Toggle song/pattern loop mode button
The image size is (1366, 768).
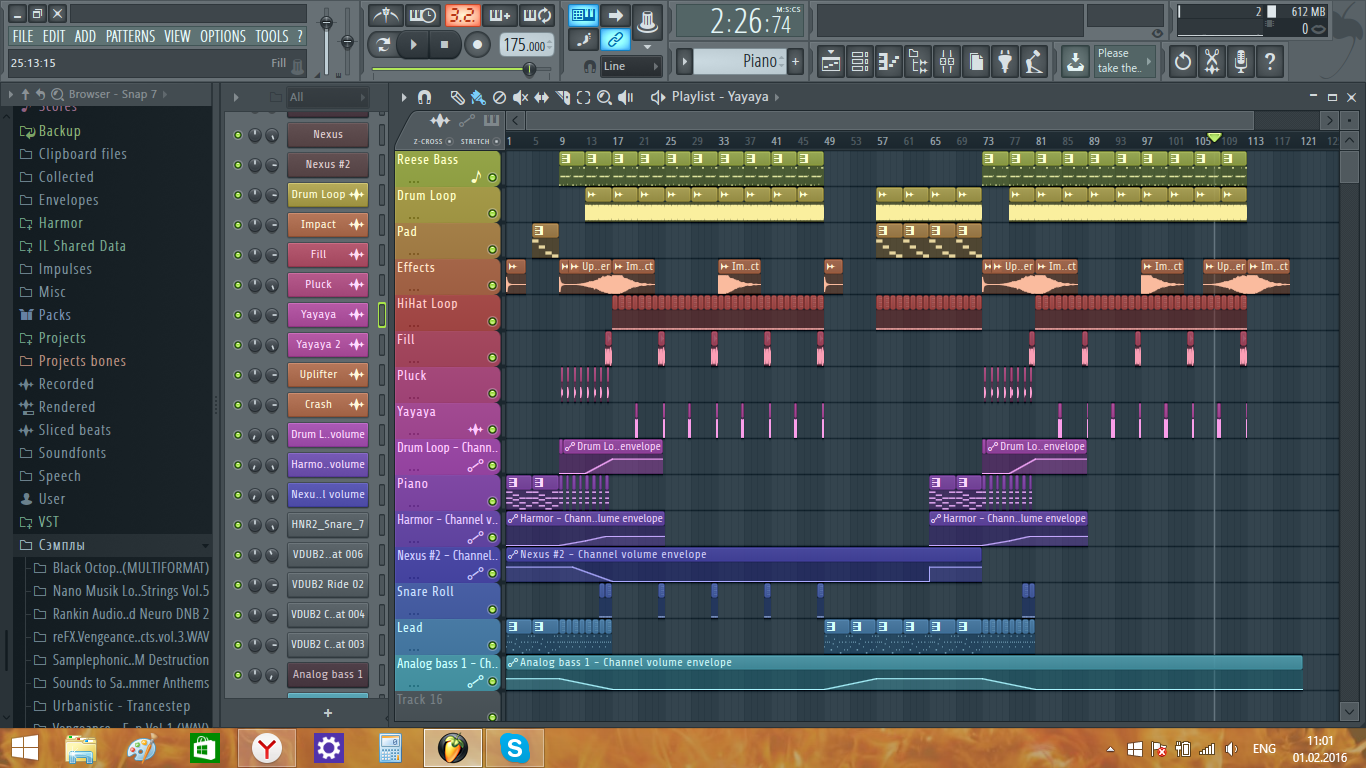coord(385,45)
